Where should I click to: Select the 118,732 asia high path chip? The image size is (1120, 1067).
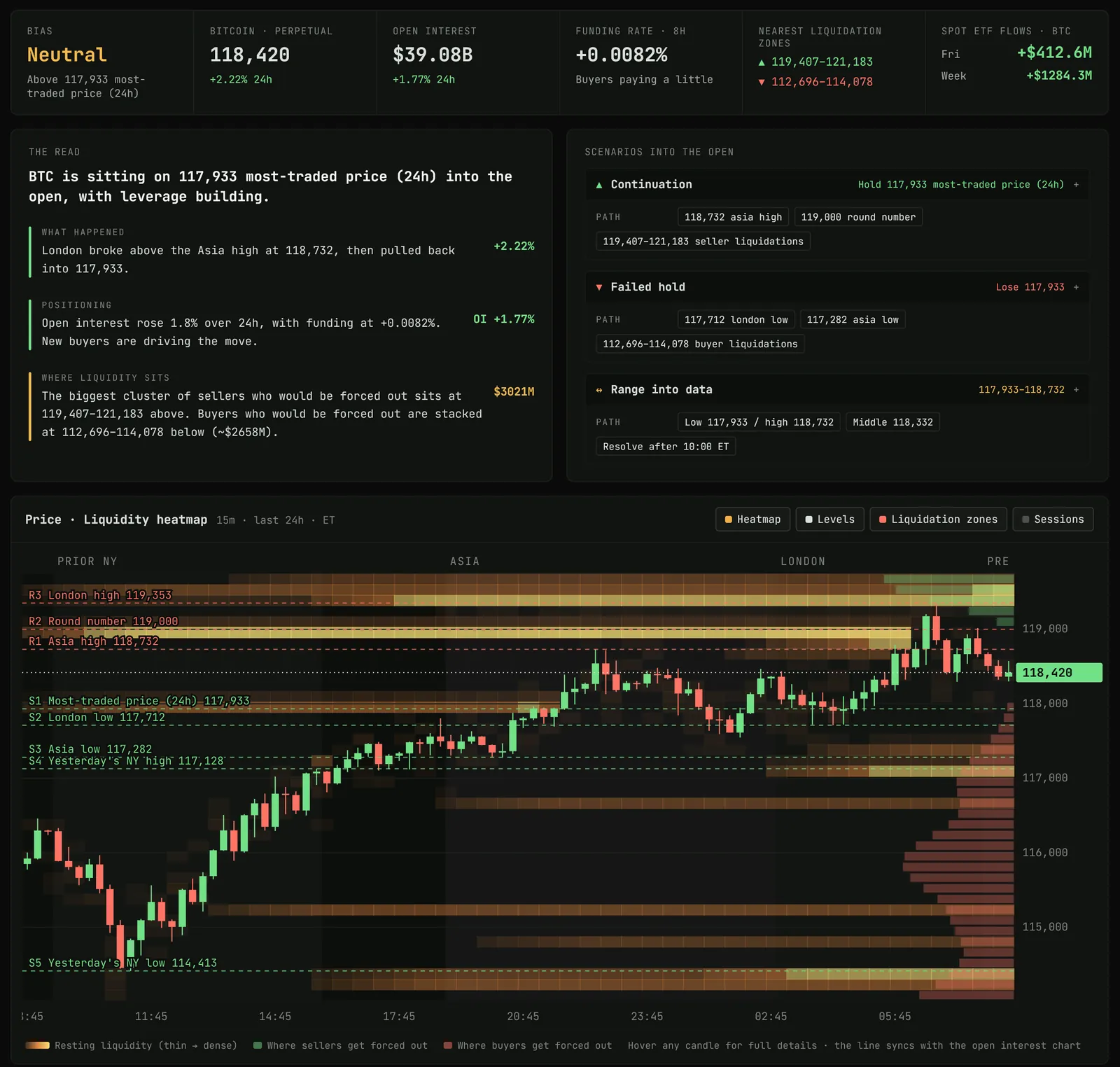[x=733, y=217]
